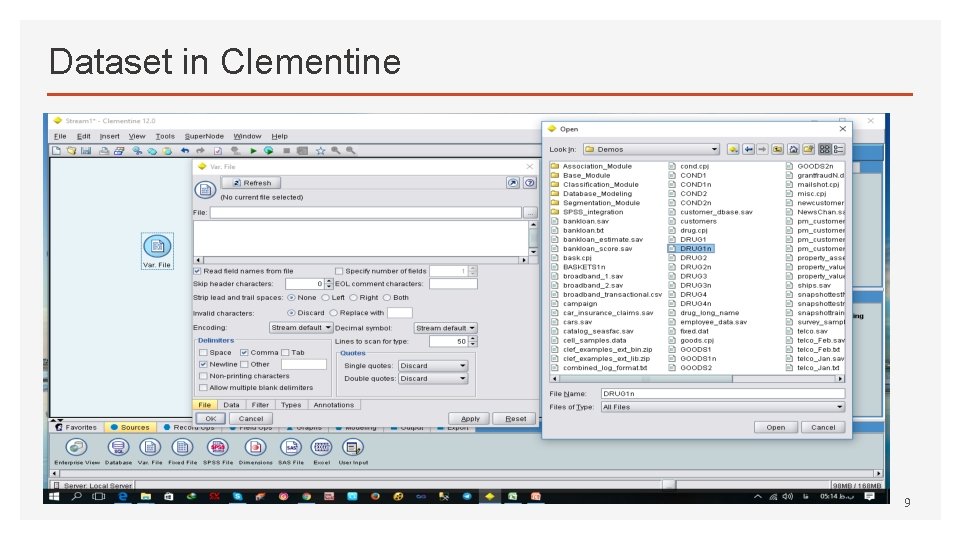Click the Undo arrow in toolbar
The width and height of the screenshot is (960, 540).
[185, 151]
